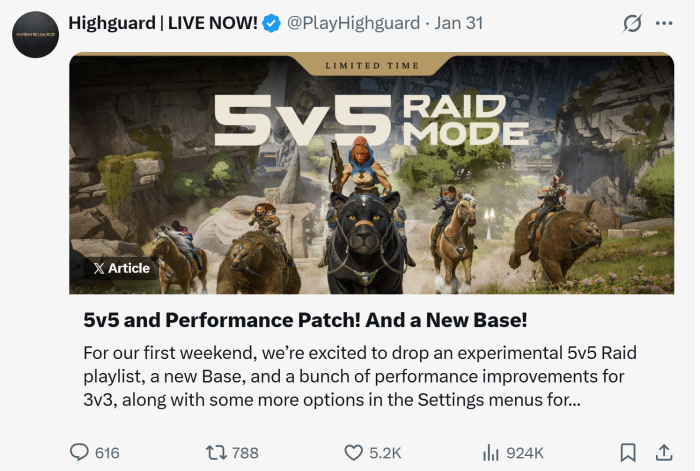Open the Highguard | LIVE NOW! display name
This screenshot has height=471, width=700.
pyautogui.click(x=163, y=23)
